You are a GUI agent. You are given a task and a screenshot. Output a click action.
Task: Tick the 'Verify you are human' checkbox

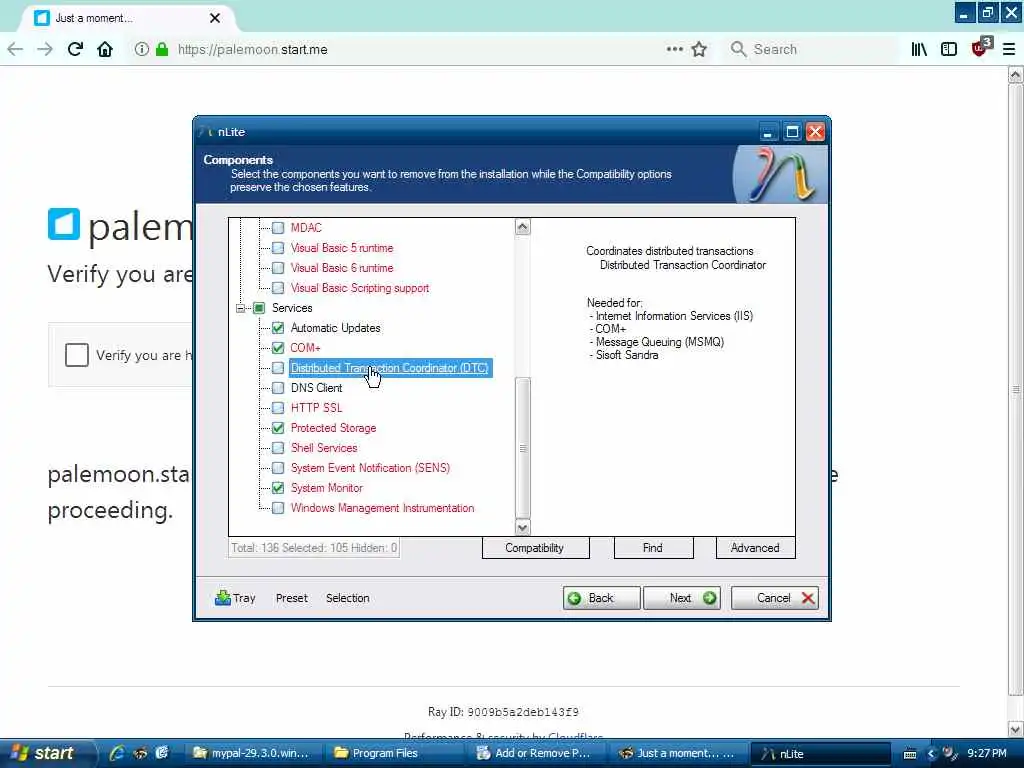tap(76, 355)
